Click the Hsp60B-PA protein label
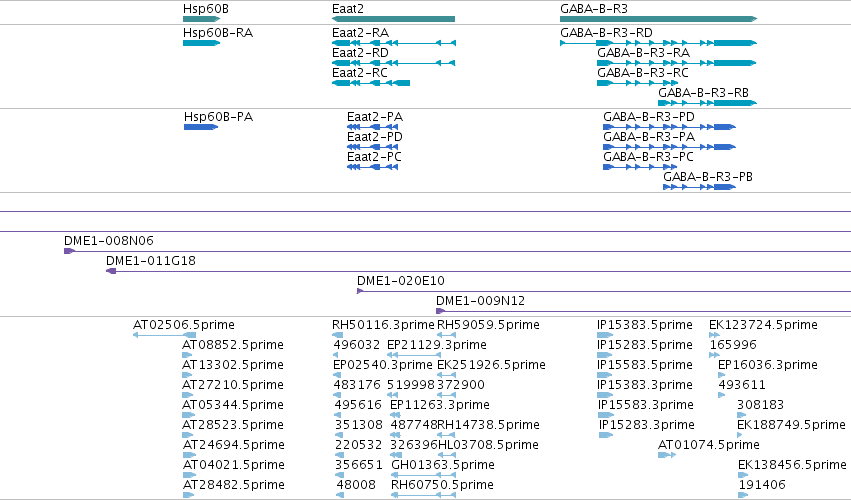The height and width of the screenshot is (500, 851). pos(218,117)
